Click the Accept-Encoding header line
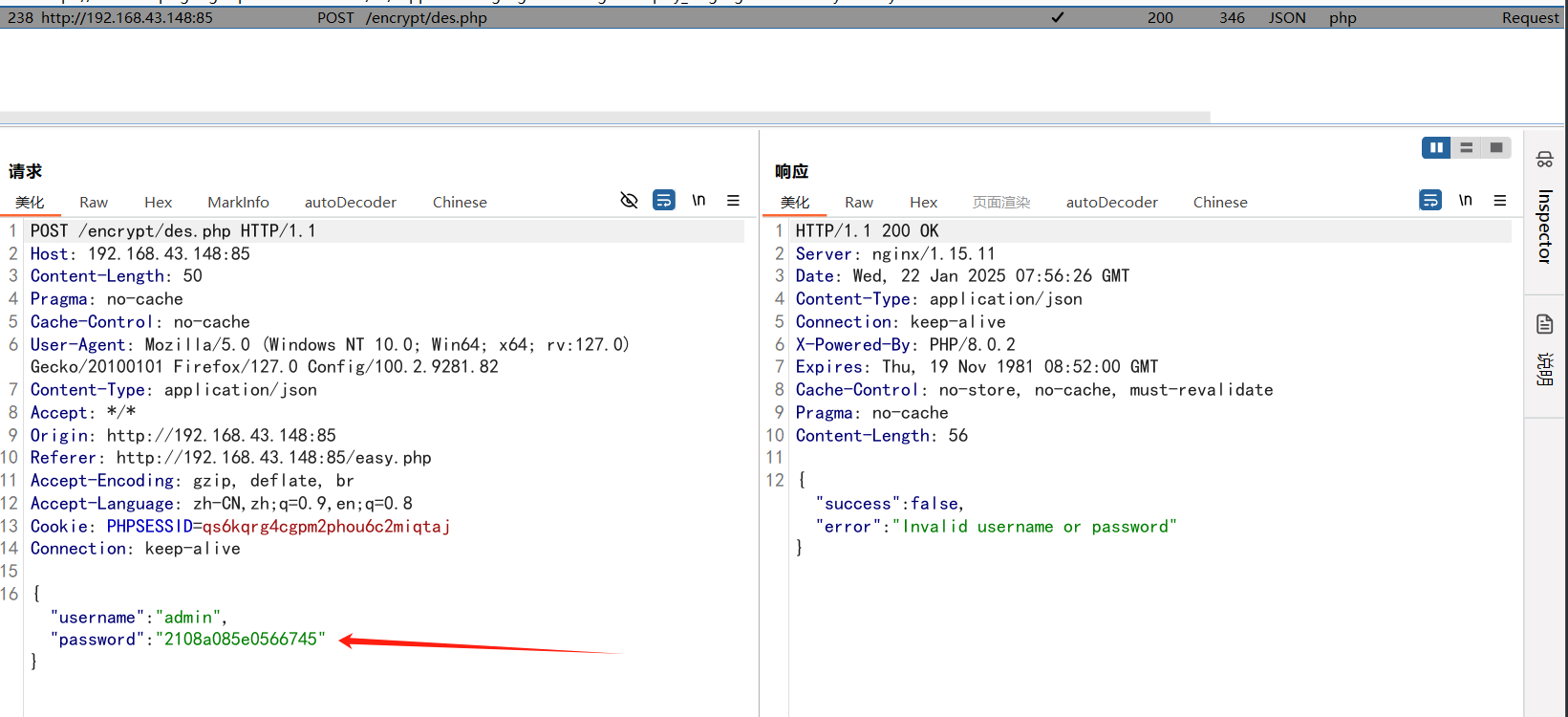1568x717 pixels. pyautogui.click(x=192, y=481)
